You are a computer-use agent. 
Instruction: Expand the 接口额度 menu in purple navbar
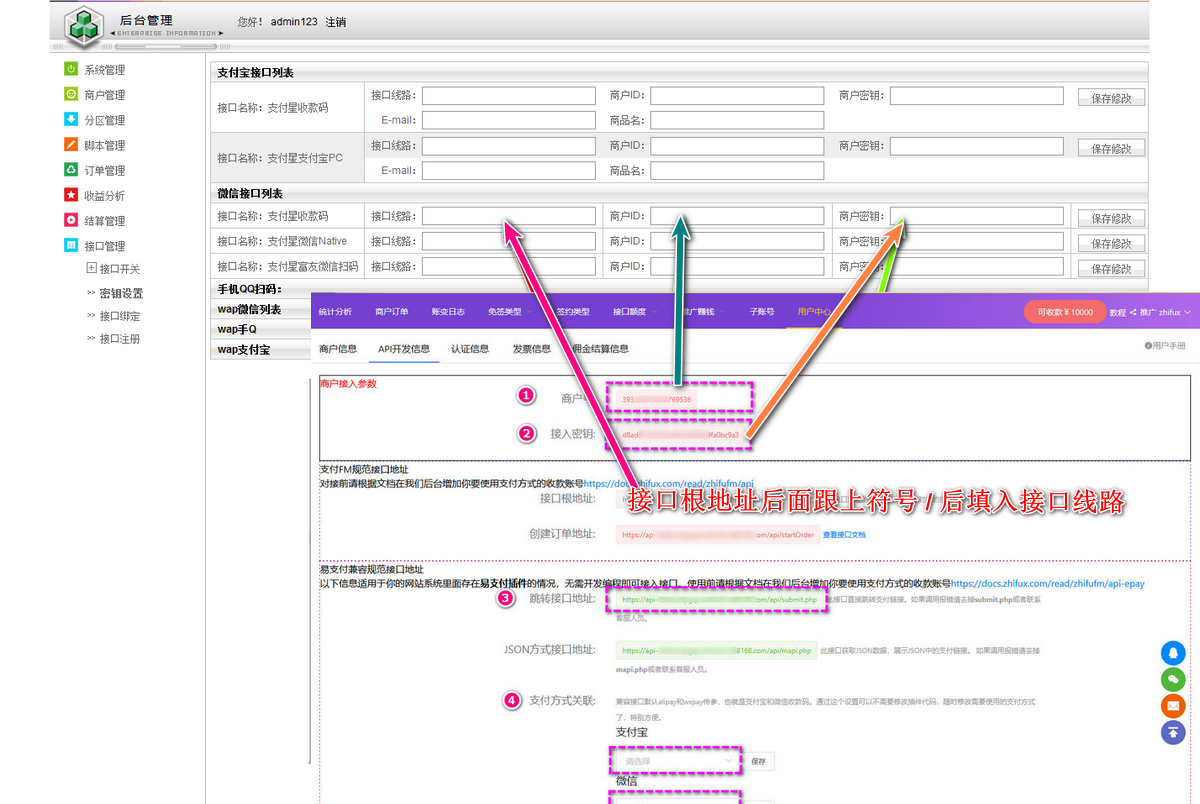pos(633,312)
